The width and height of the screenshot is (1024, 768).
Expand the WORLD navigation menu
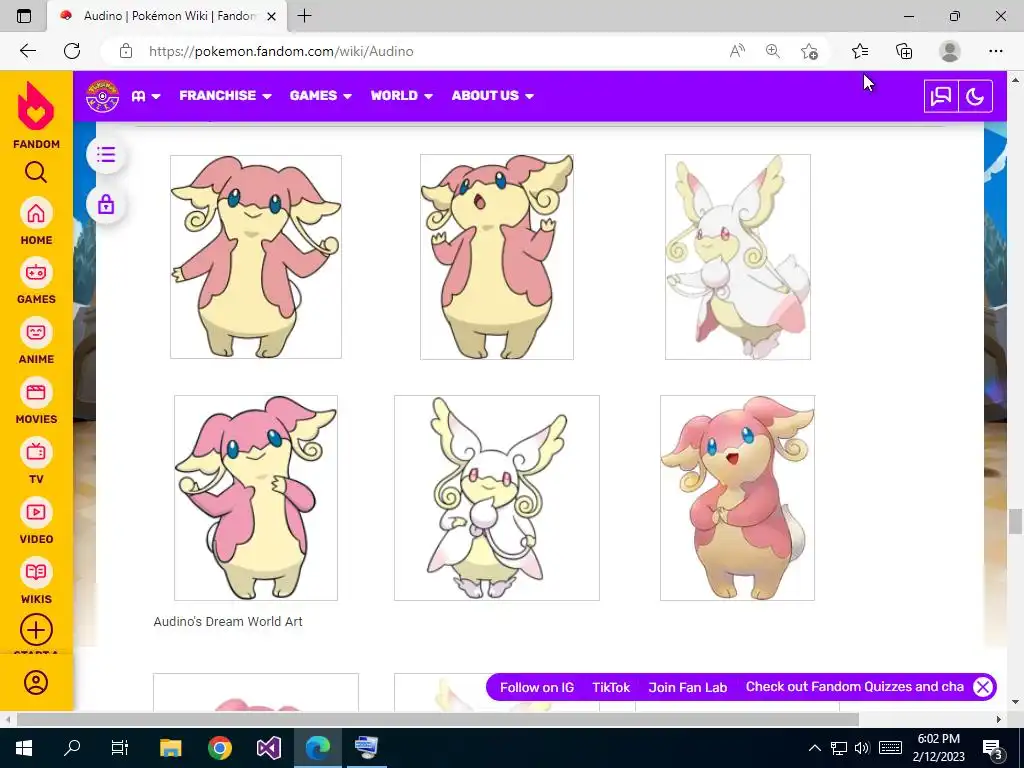(402, 95)
